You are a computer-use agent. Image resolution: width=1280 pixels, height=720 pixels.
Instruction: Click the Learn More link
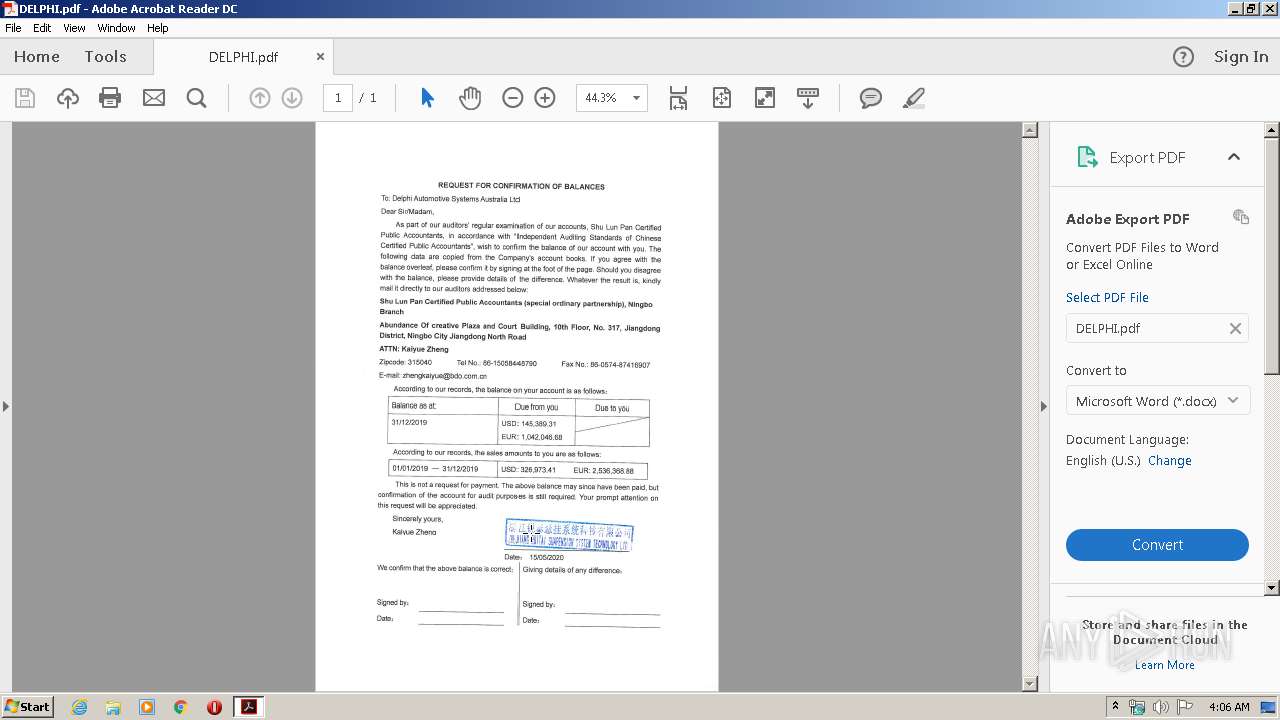(1164, 665)
